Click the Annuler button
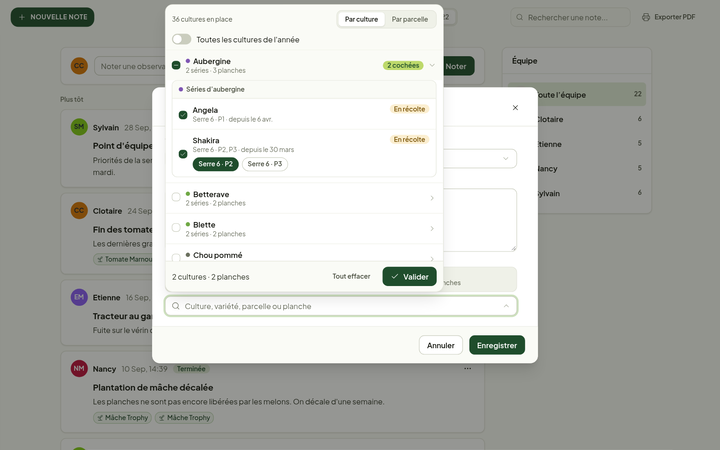 coord(440,345)
